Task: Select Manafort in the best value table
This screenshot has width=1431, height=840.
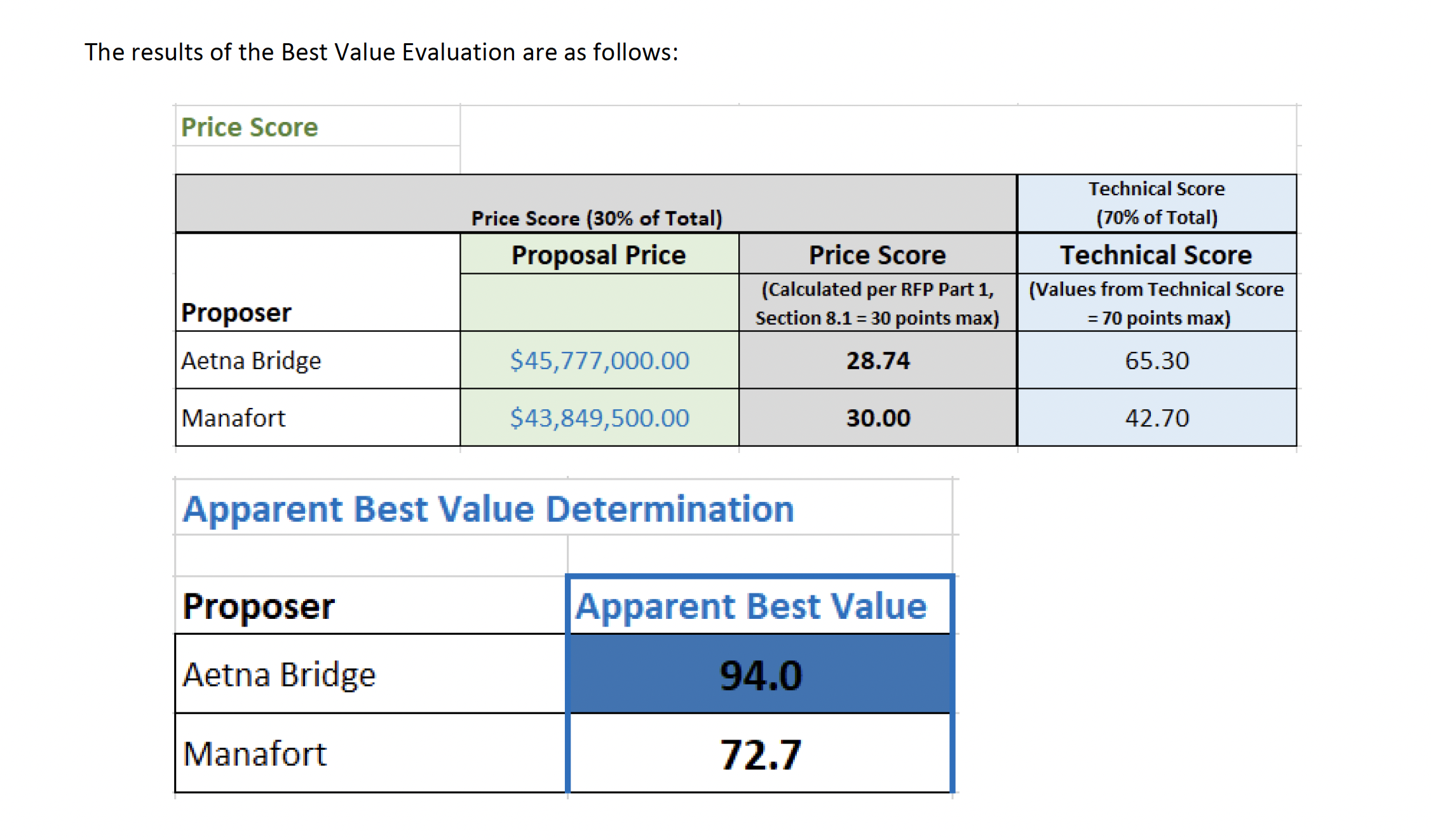Action: click(x=255, y=754)
